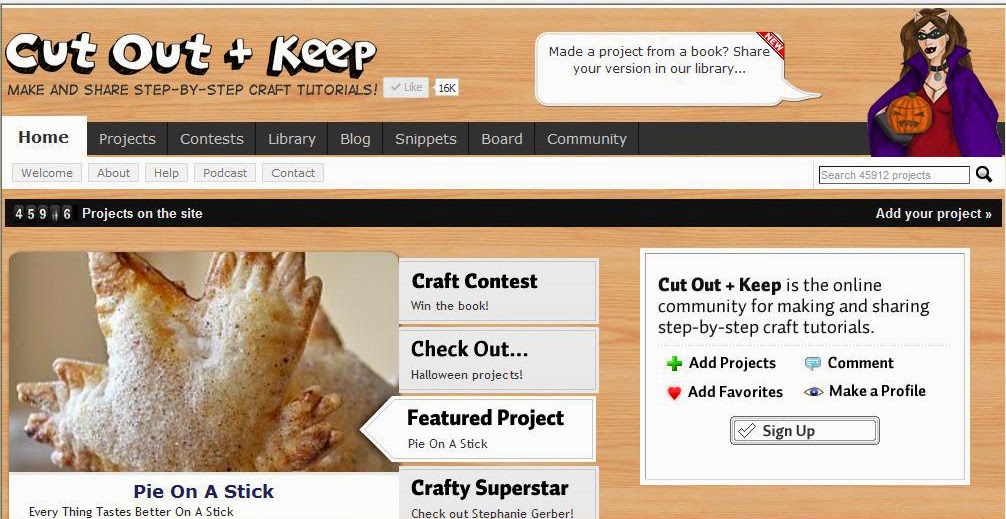Open the Pie On A Stick photo
The height and width of the screenshot is (519, 1006).
[x=203, y=362]
